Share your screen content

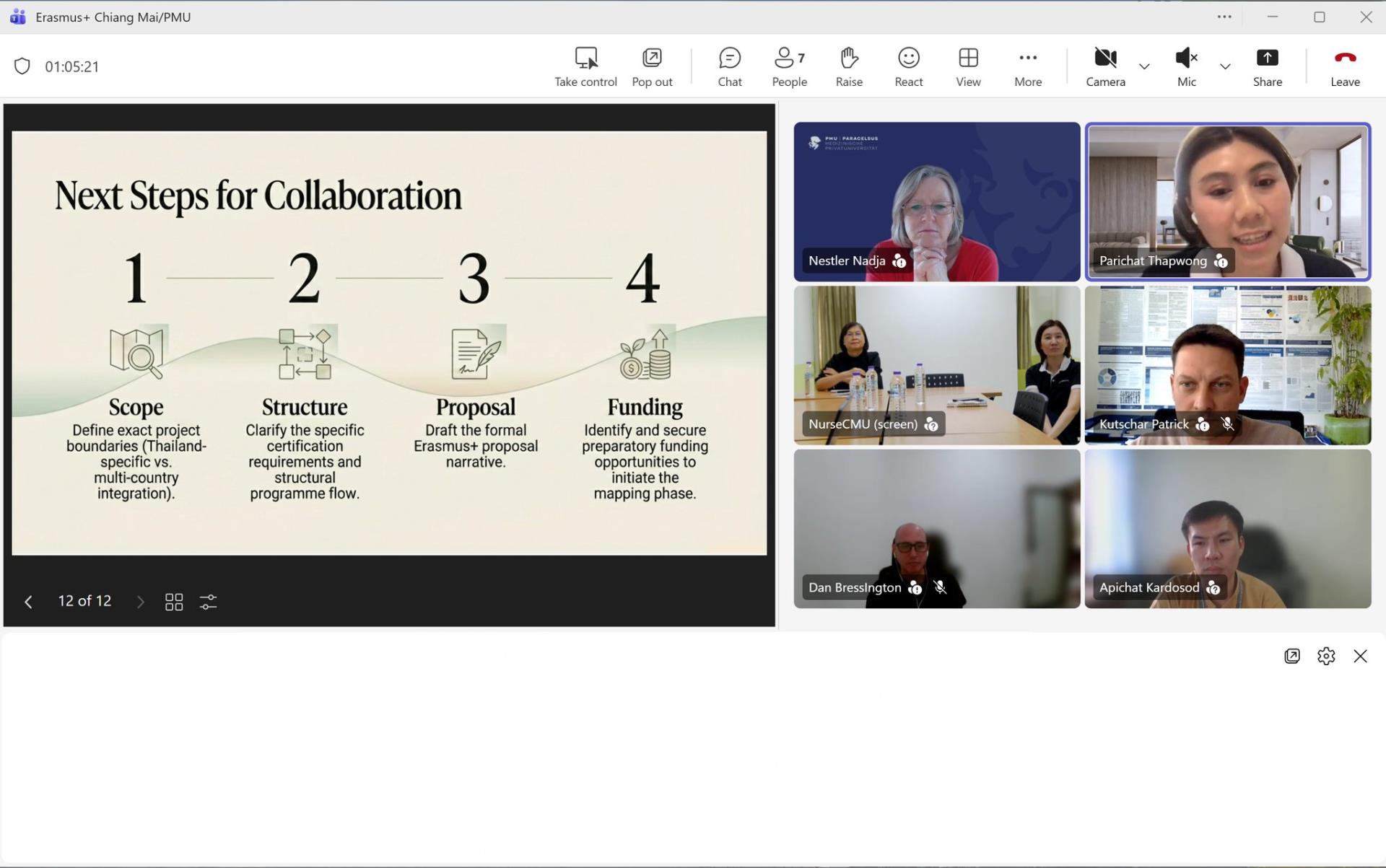1267,66
